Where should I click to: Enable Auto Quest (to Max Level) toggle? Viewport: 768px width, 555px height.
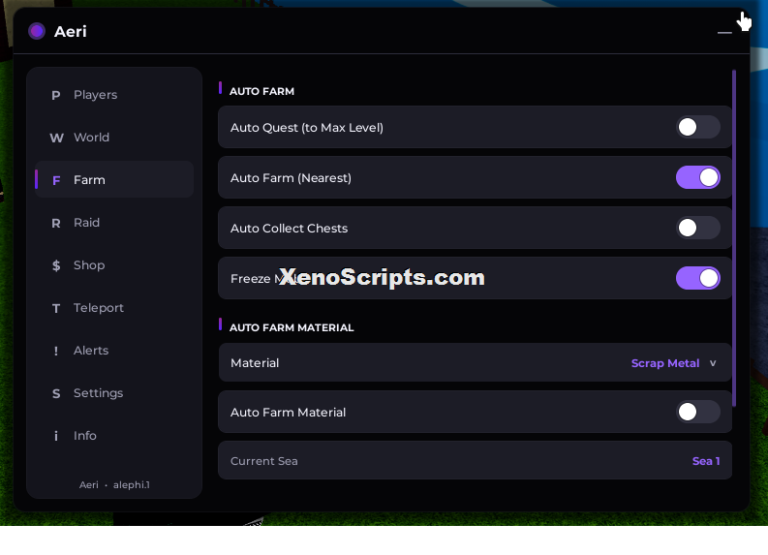[x=698, y=127]
